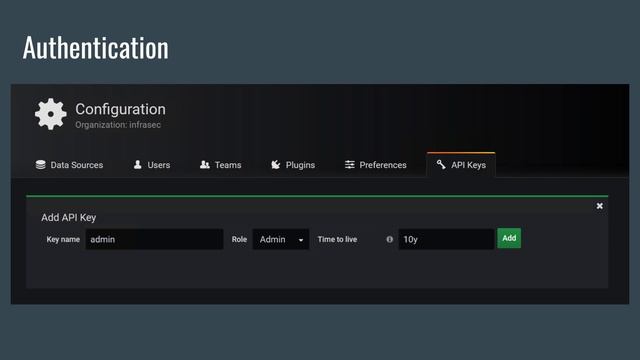
Task: Click the green Add button
Action: (509, 238)
